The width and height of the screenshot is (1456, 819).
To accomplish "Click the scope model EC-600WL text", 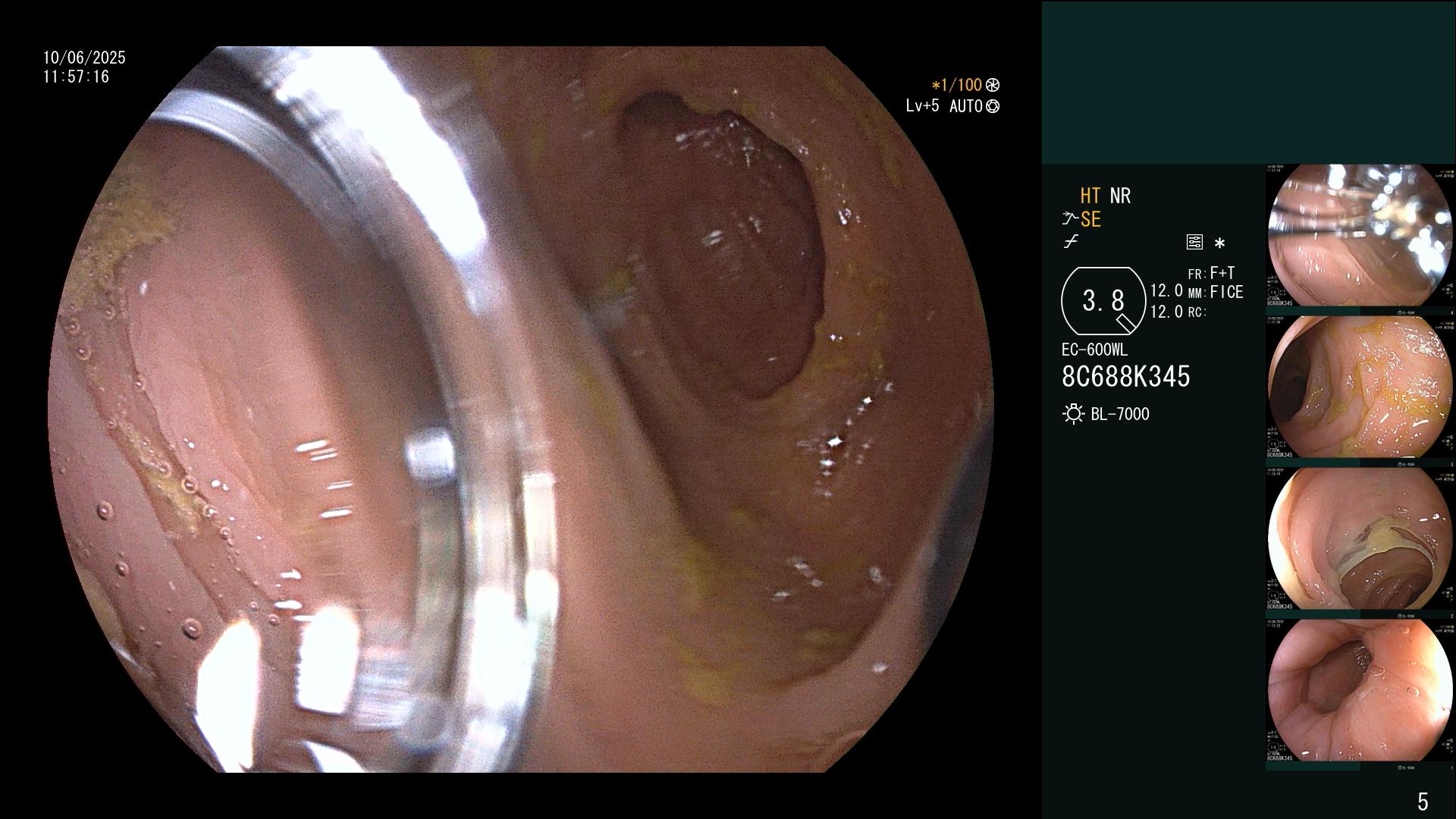I will coord(1094,350).
